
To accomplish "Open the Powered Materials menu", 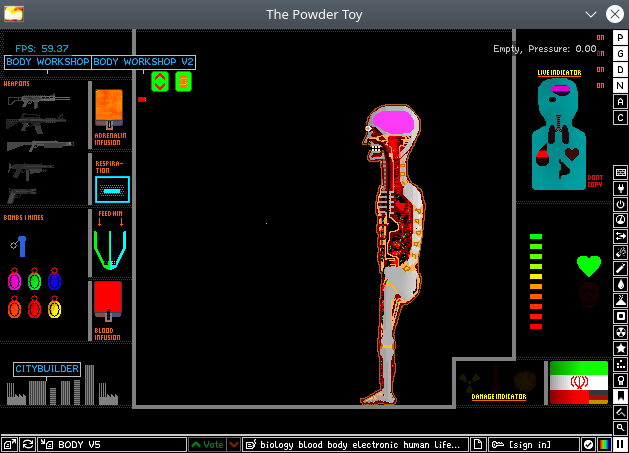I will (x=621, y=205).
